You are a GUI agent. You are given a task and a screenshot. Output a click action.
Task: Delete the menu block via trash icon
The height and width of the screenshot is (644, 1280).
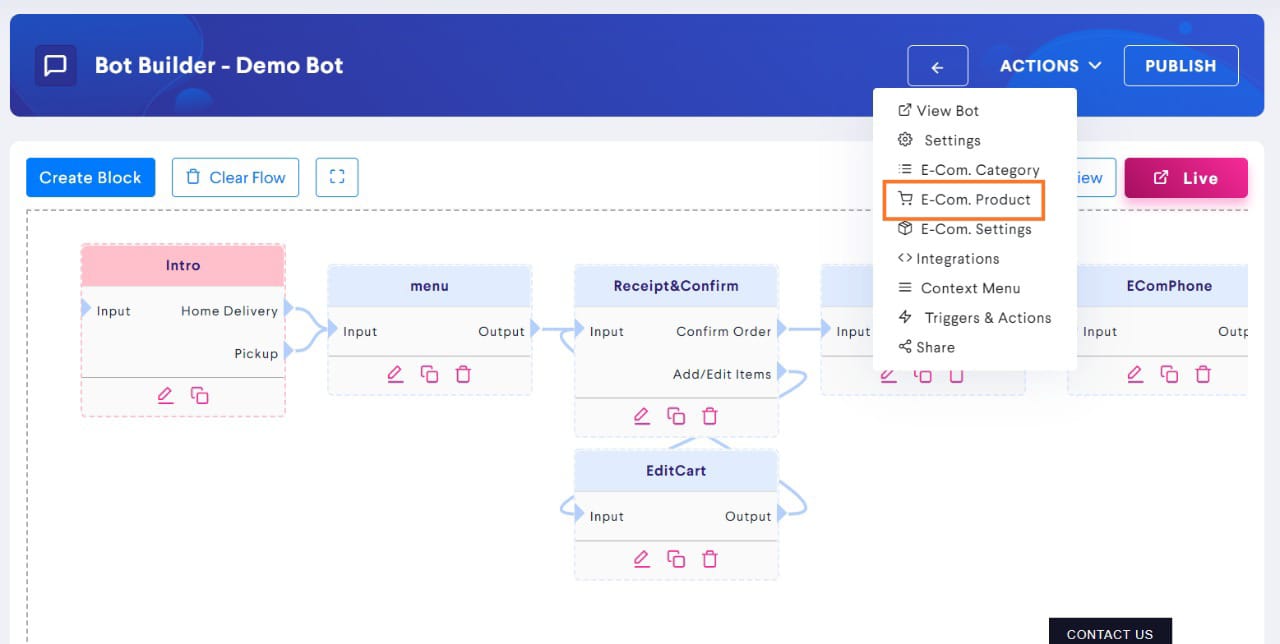(463, 373)
